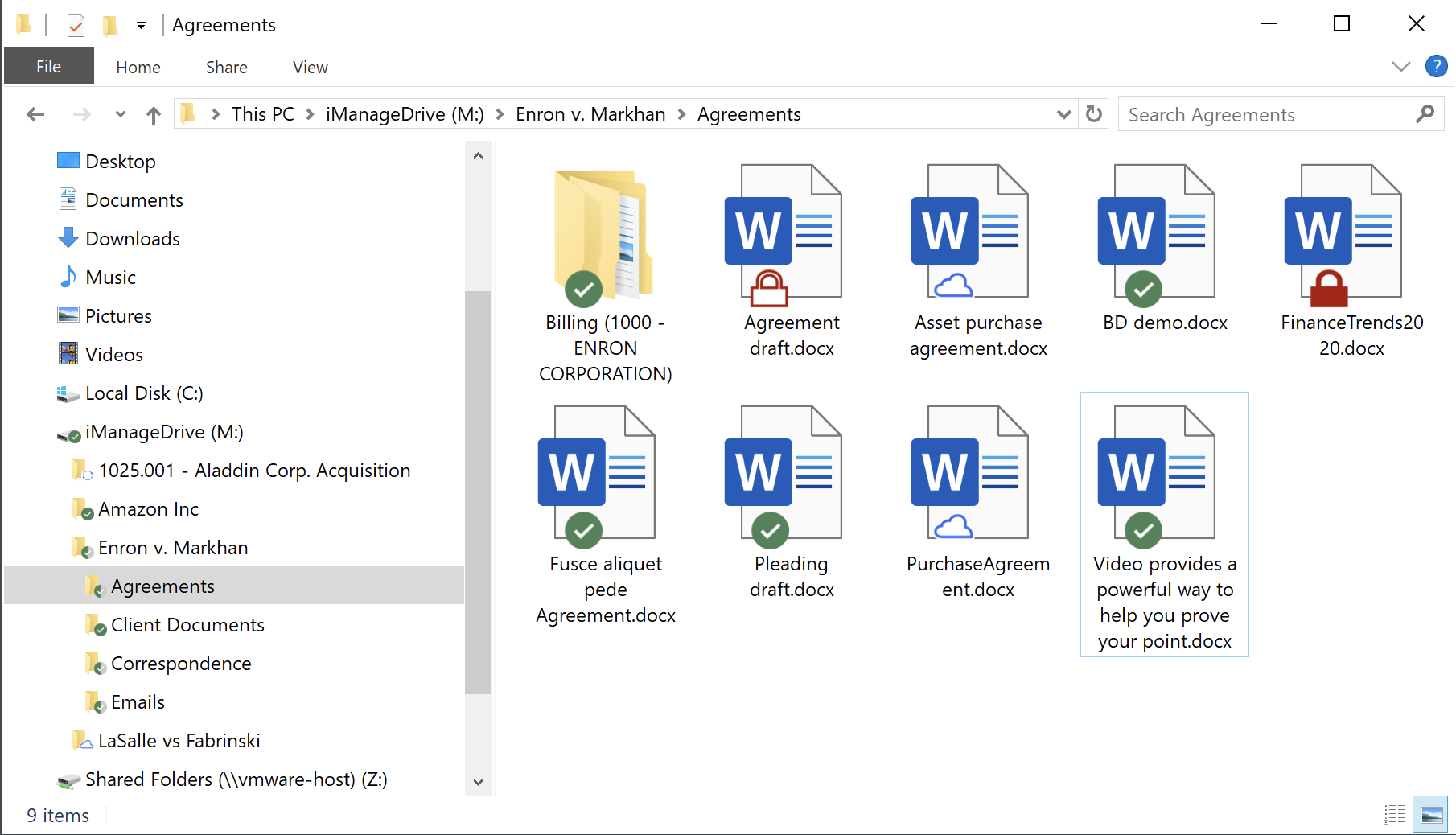The image size is (1456, 835).
Task: Select Pleading draft.docx Word icon
Action: [x=783, y=476]
